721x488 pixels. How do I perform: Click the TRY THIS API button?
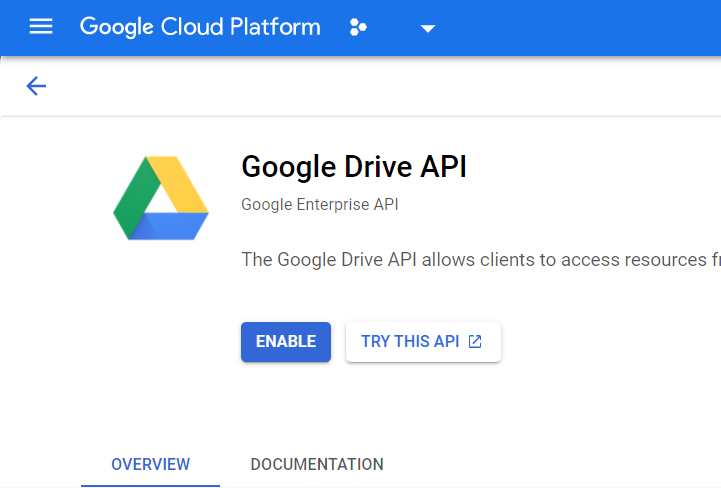(x=423, y=342)
